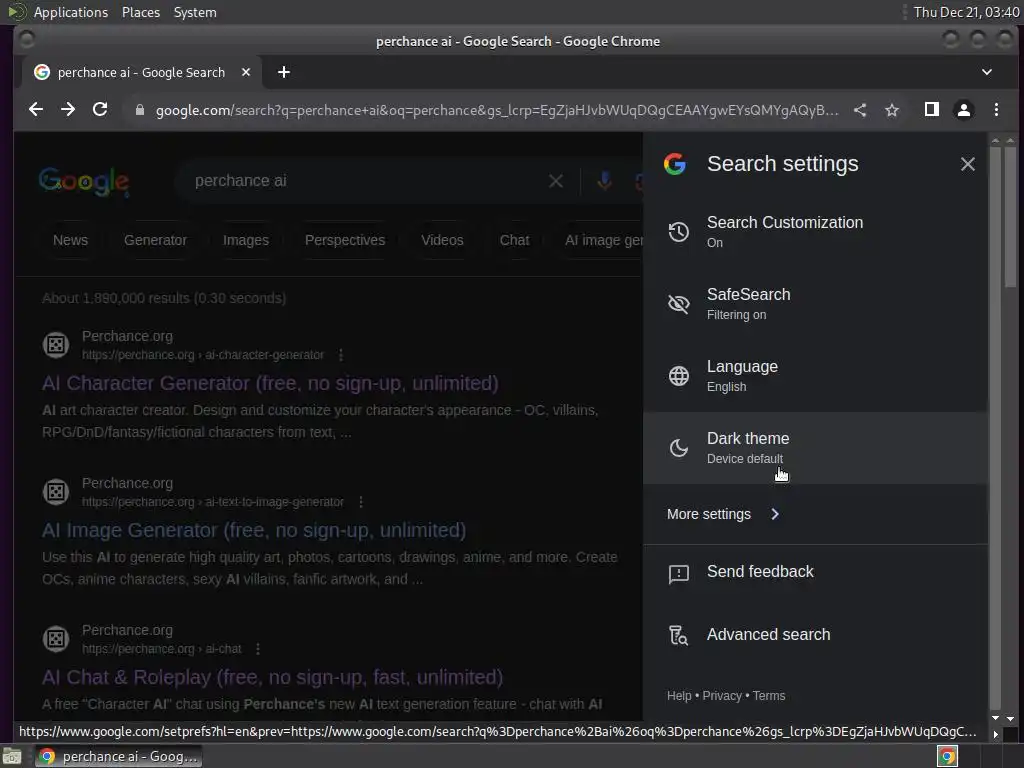The width and height of the screenshot is (1024, 768).
Task: Select the Generator filter tab
Action: point(155,240)
